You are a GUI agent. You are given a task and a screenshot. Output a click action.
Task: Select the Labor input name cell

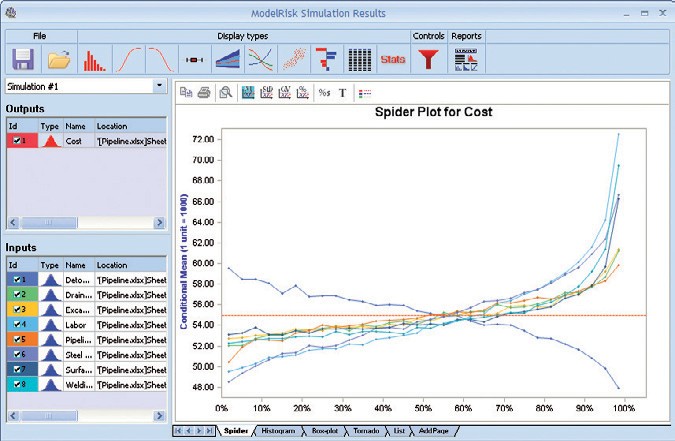click(78, 325)
